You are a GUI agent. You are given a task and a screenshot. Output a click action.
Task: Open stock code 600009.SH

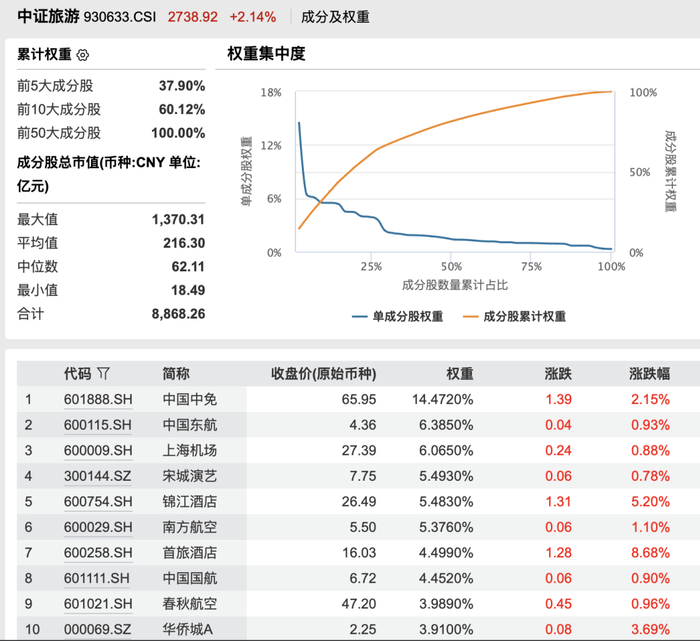[98, 450]
